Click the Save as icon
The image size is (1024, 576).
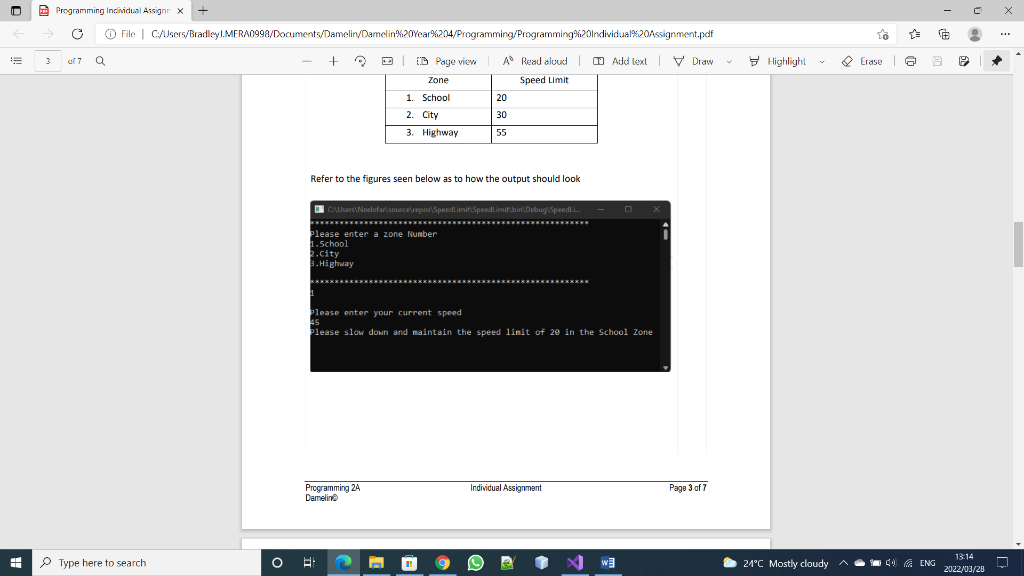pos(964,61)
